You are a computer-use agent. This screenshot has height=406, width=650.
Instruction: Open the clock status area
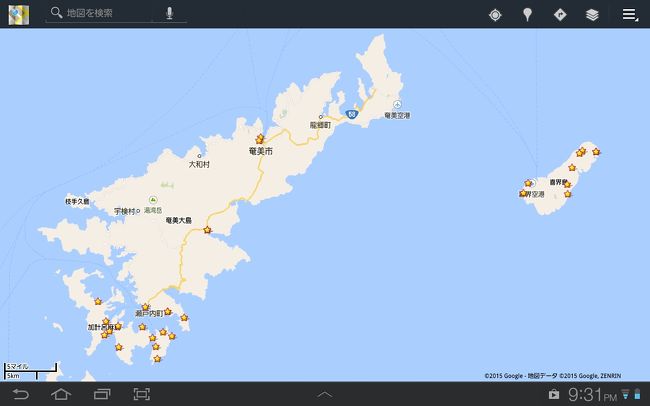tap(592, 394)
